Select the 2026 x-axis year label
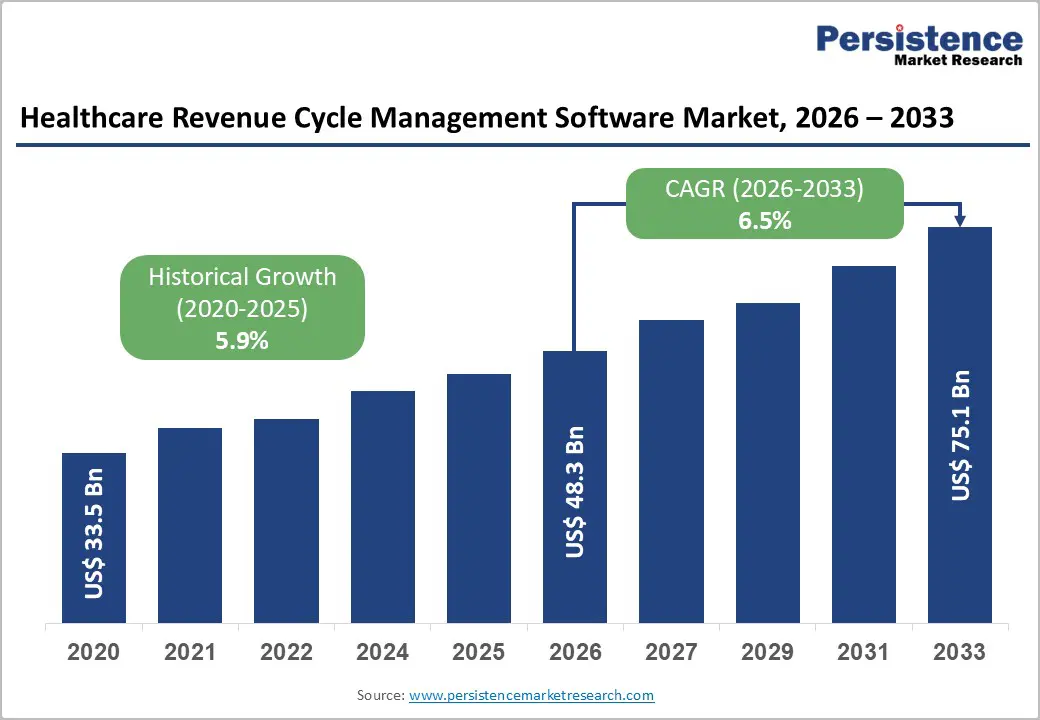Image resolution: width=1040 pixels, height=720 pixels. (575, 652)
